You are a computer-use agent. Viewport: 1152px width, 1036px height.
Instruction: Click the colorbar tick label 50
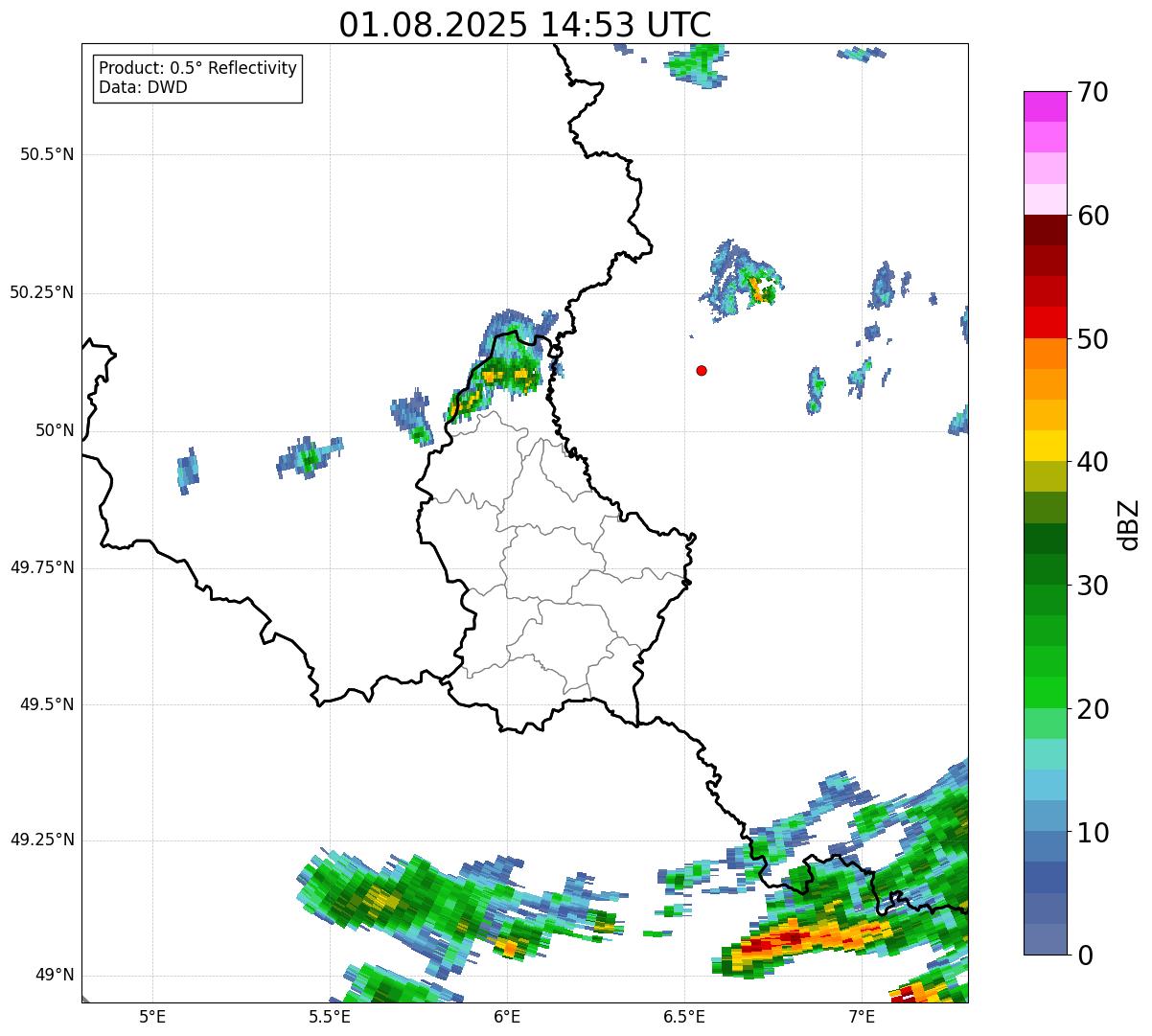tap(1094, 339)
